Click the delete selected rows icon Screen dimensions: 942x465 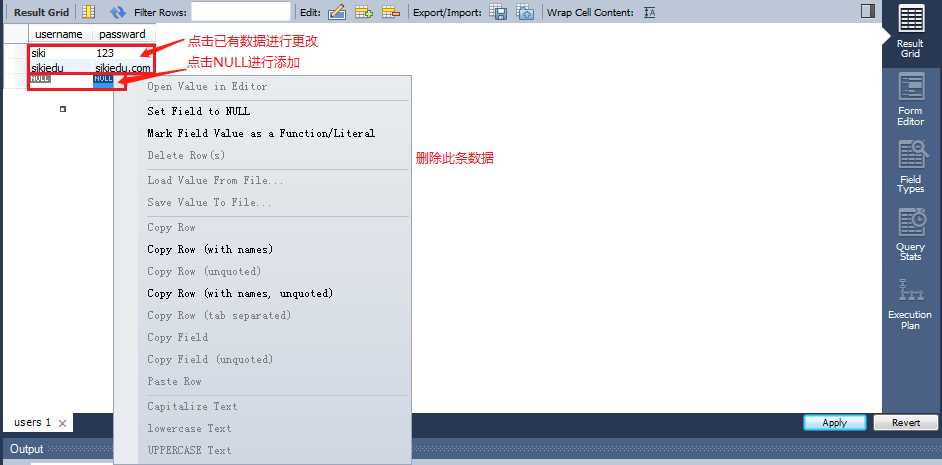(x=391, y=12)
